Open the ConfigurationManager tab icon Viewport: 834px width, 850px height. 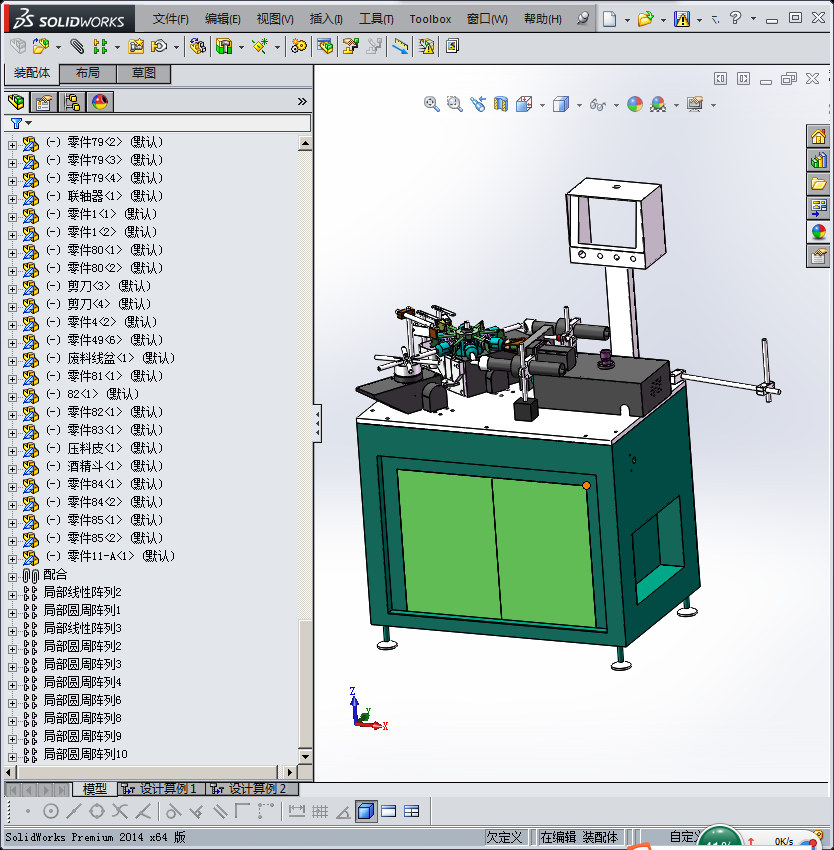click(72, 102)
